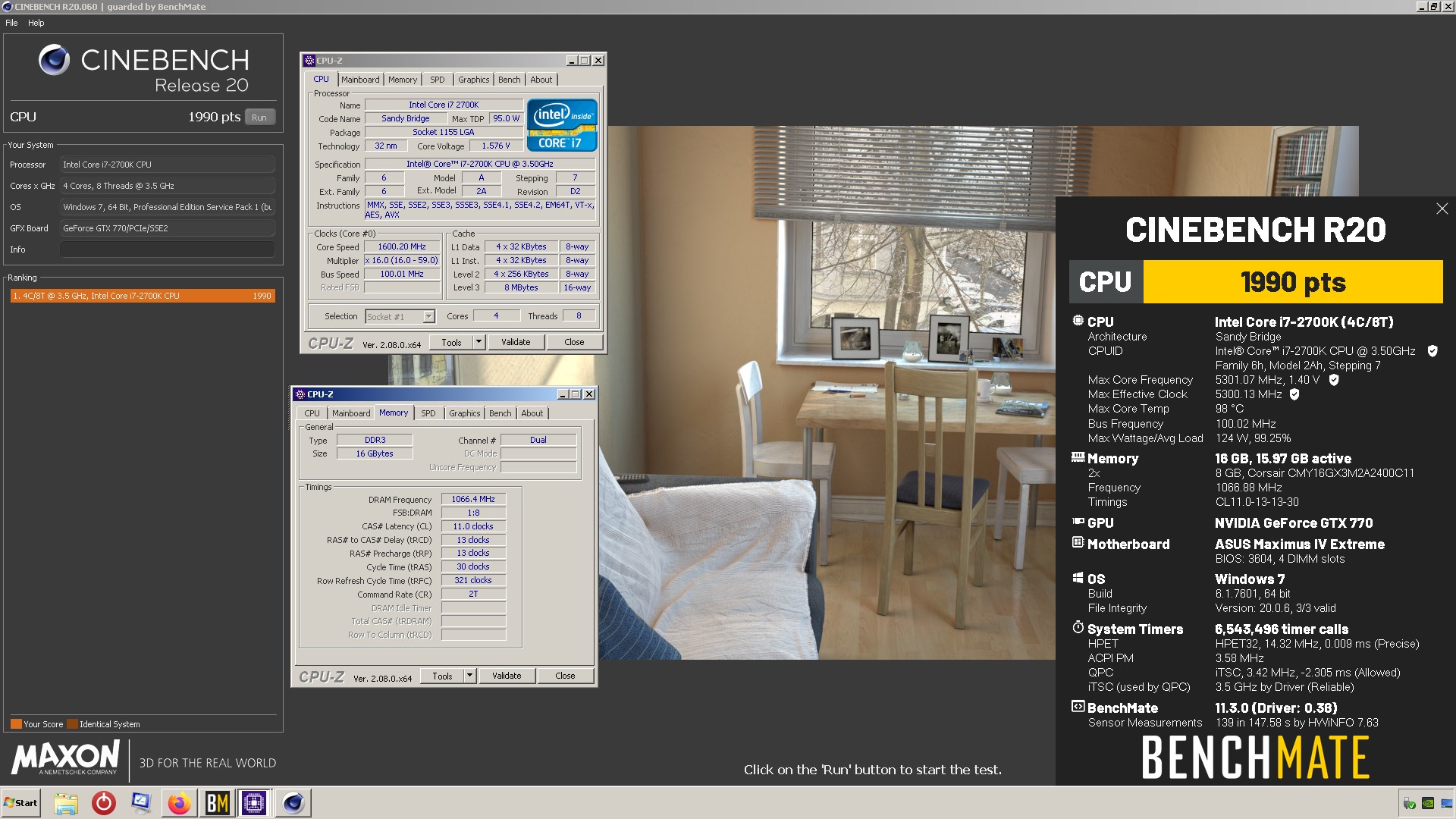Switch upper CPU-Z to Graphics tab
The width and height of the screenshot is (1456, 819).
coord(474,80)
